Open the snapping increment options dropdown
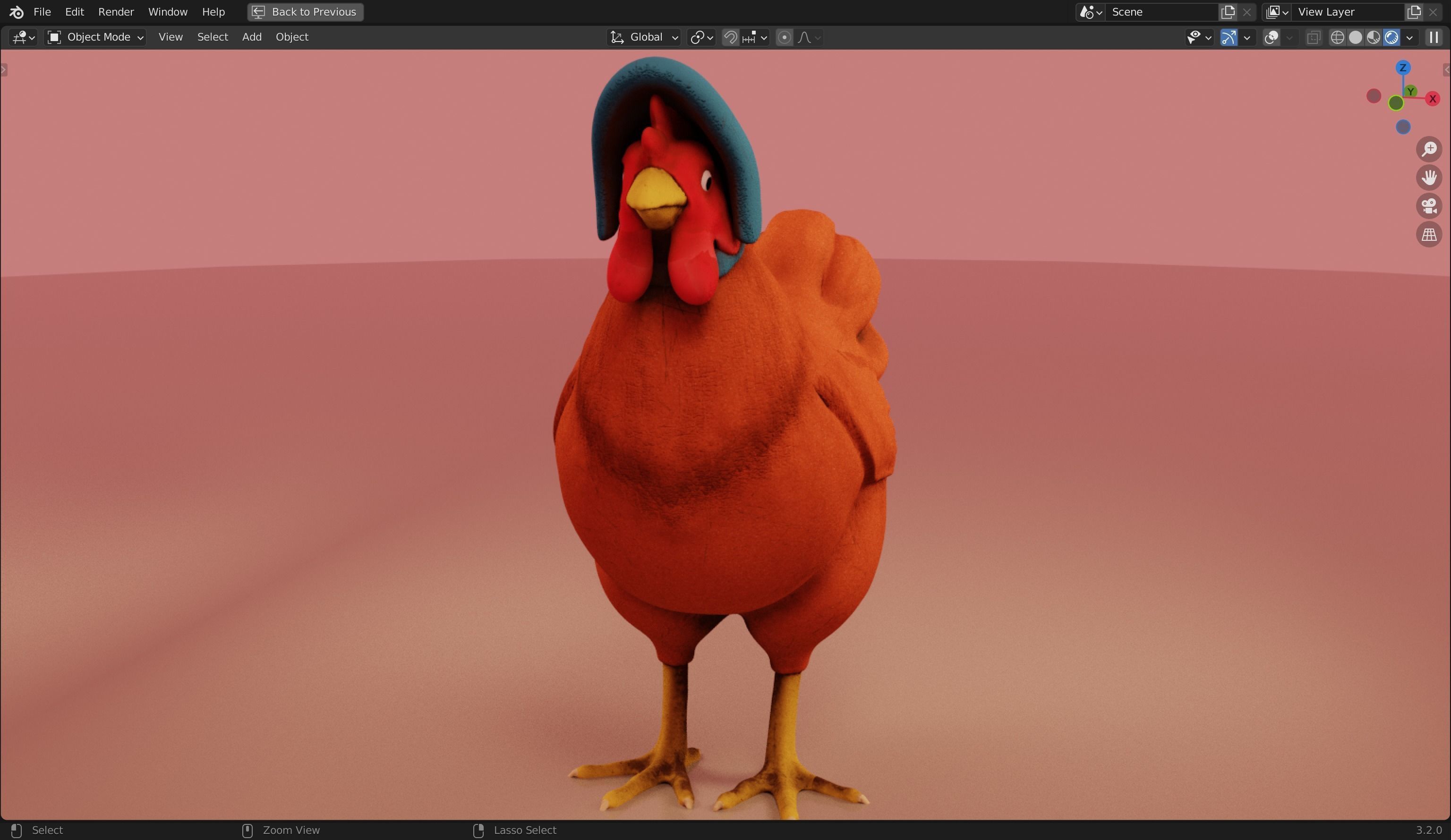The image size is (1451, 840). pos(755,37)
